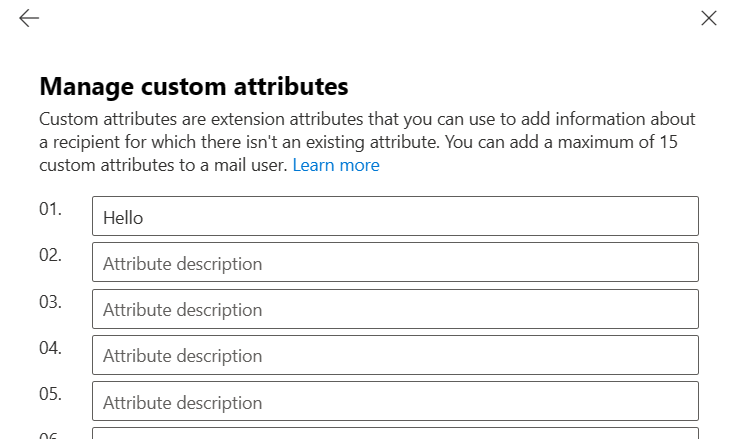
Task: Click into field 01 containing Hello
Action: (395, 216)
